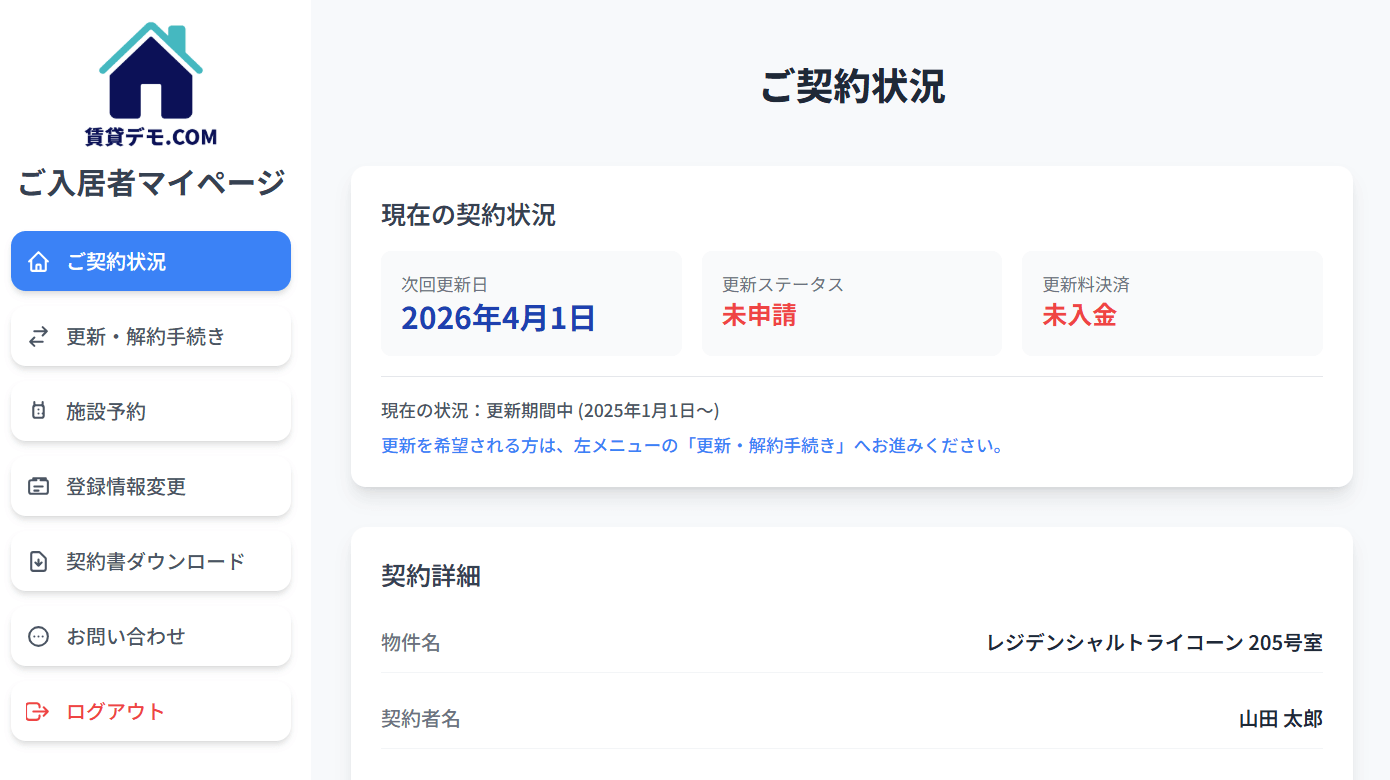This screenshot has height=780, width=1390.
Task: Click the 賃貸デモ.COM house logo
Action: [x=151, y=85]
